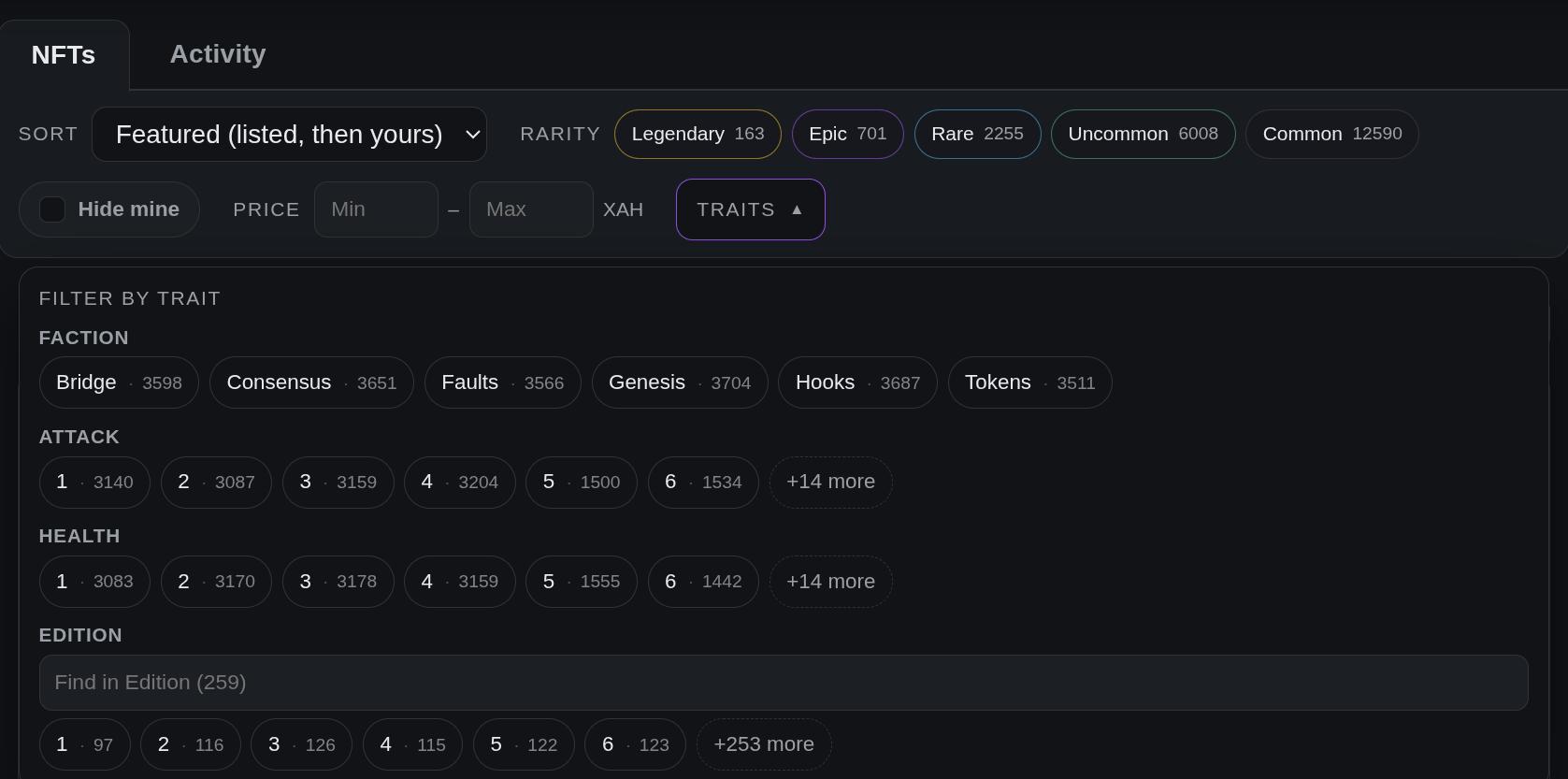Toggle the Hide mine checkbox

pos(52,209)
